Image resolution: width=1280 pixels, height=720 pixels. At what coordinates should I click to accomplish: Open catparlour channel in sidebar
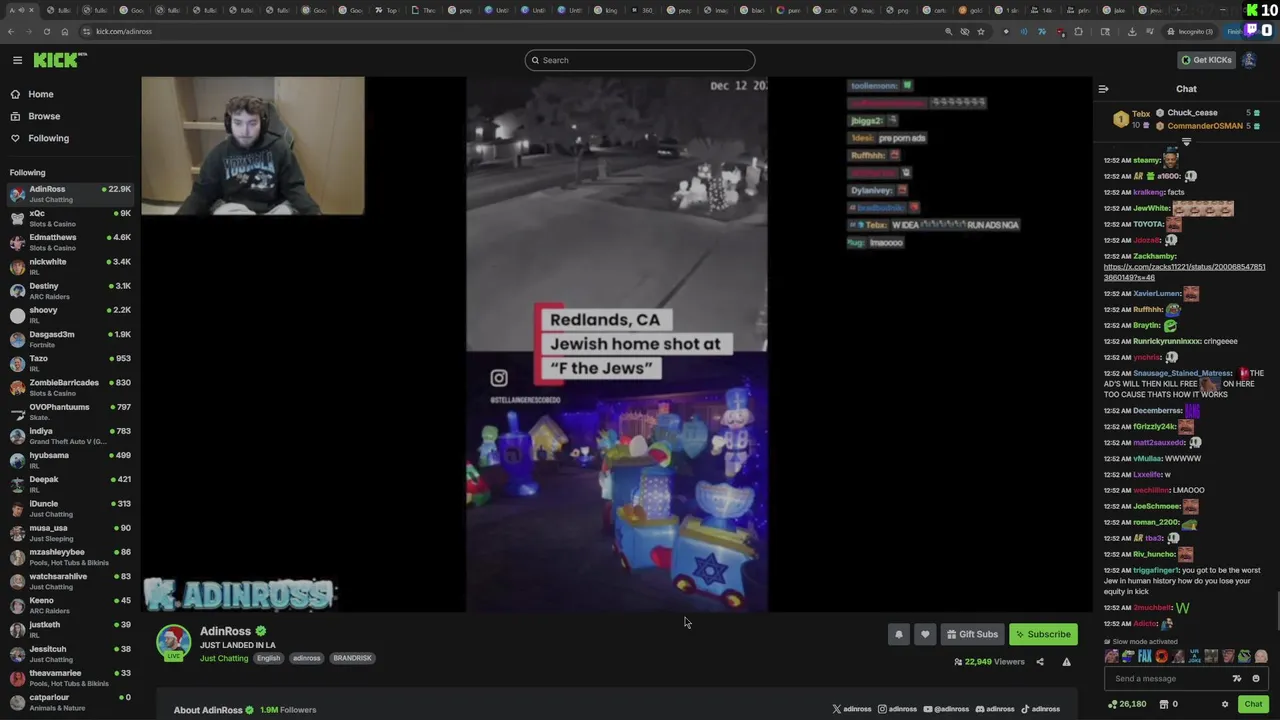tap(70, 702)
